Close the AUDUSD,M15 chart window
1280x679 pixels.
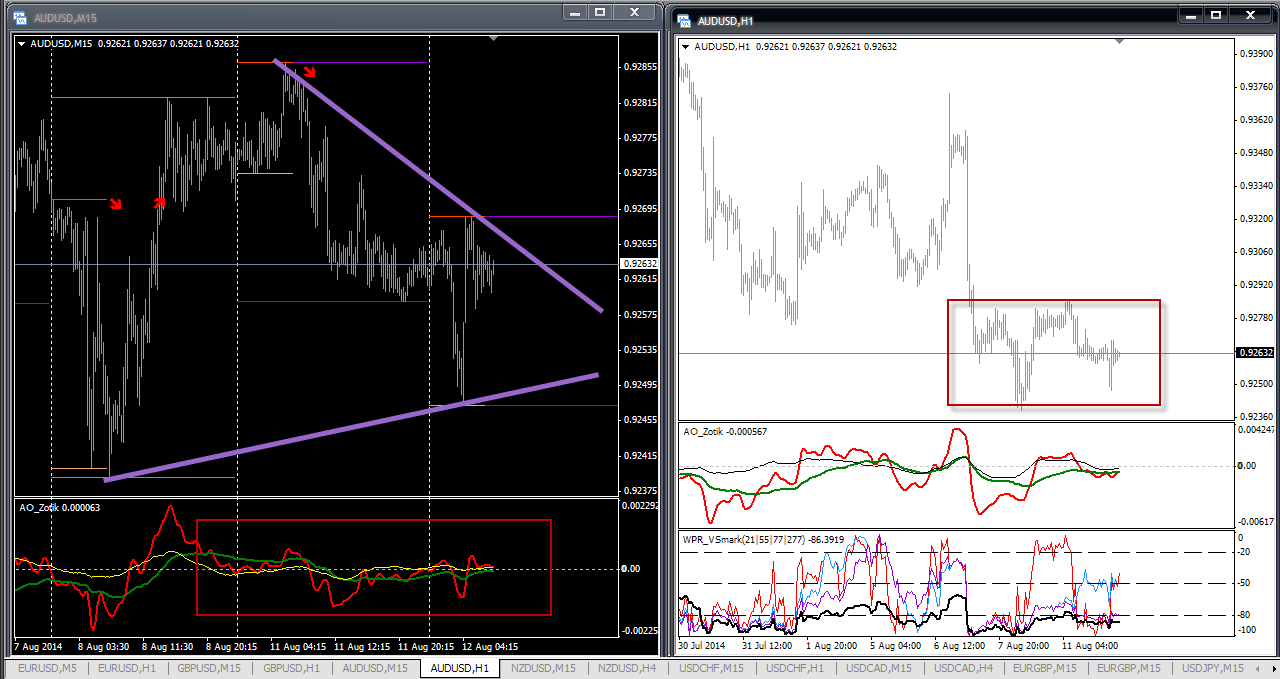[636, 13]
